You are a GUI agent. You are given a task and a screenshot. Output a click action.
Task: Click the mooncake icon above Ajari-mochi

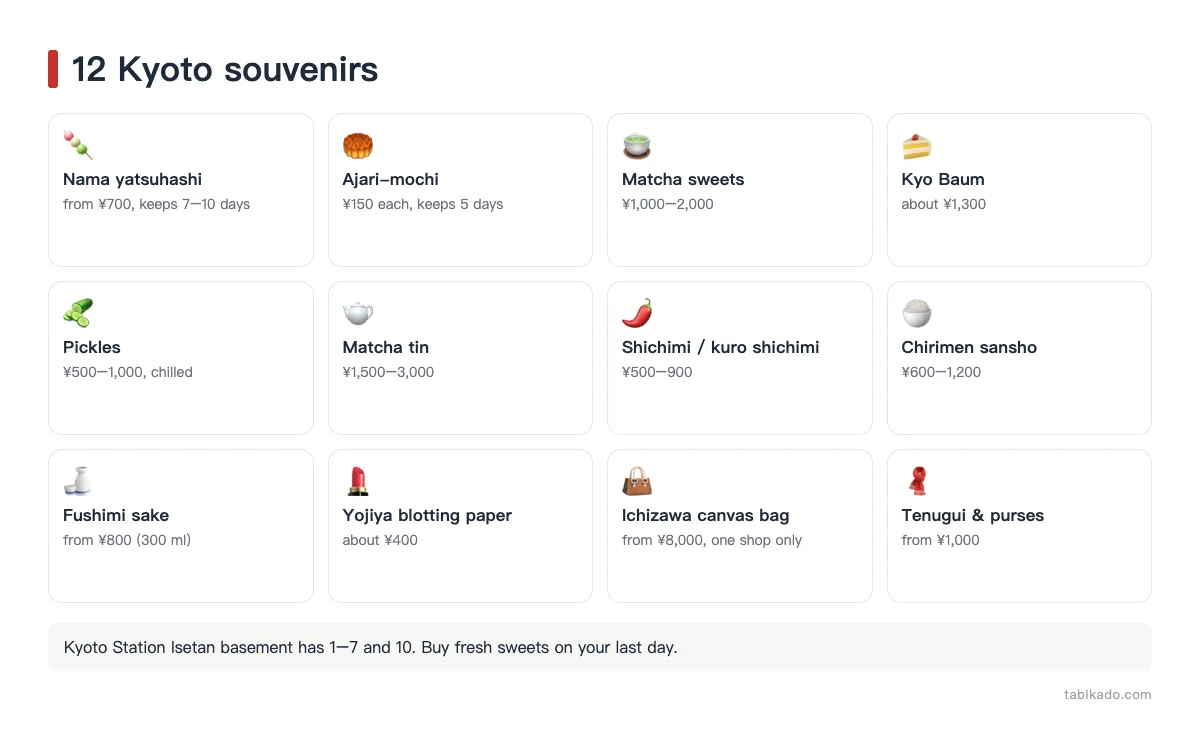pyautogui.click(x=358, y=146)
